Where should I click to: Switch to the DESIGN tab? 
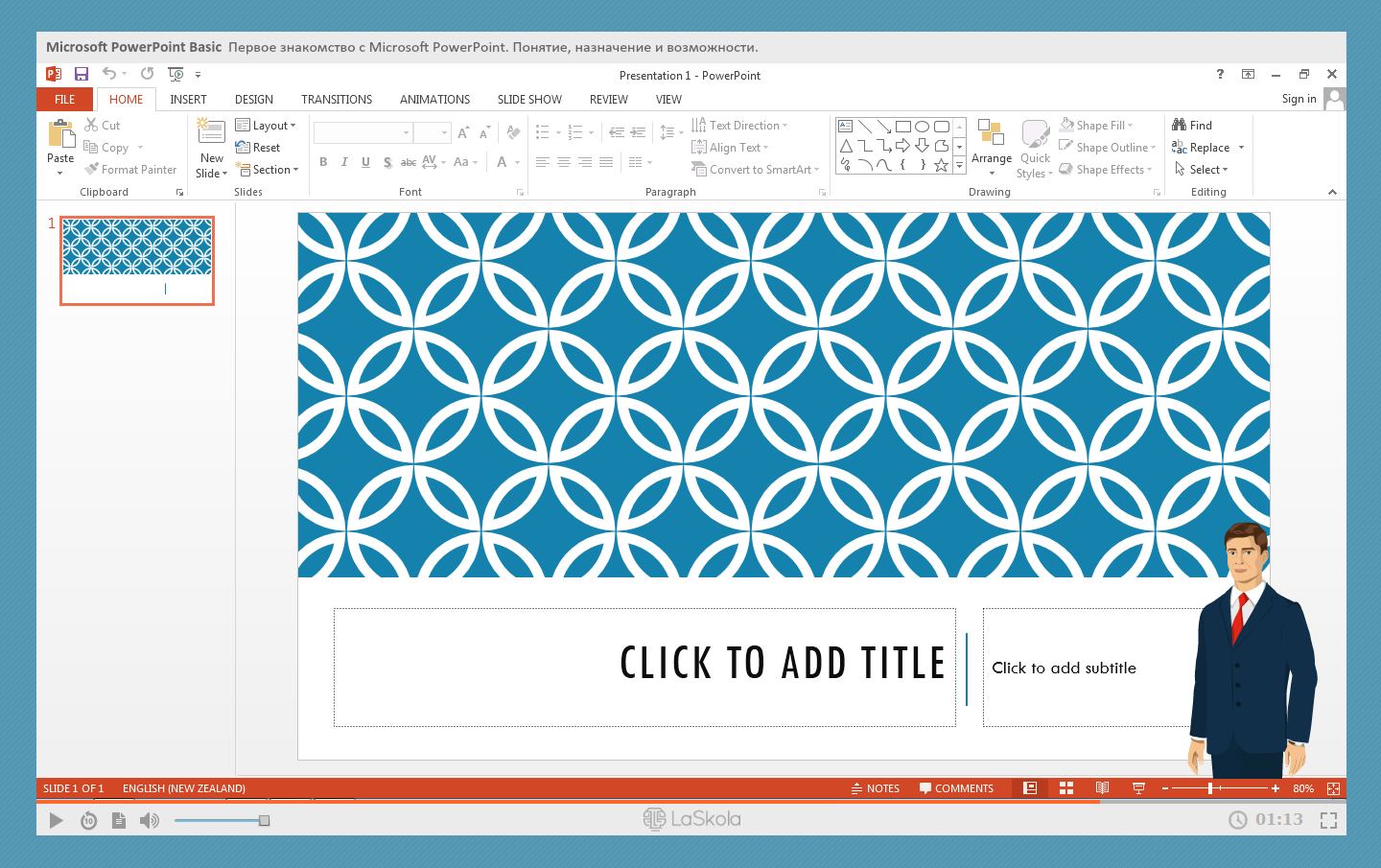(x=254, y=100)
